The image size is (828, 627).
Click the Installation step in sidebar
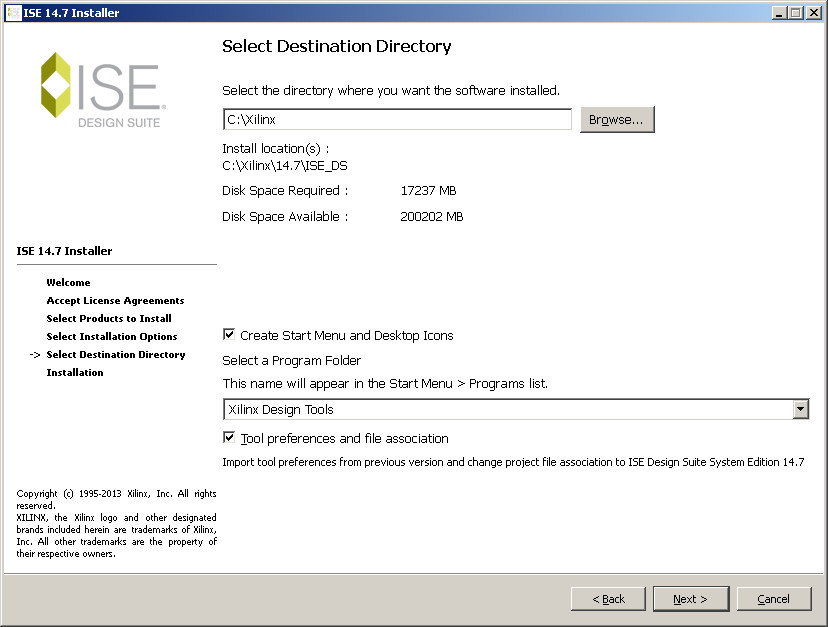coord(74,372)
